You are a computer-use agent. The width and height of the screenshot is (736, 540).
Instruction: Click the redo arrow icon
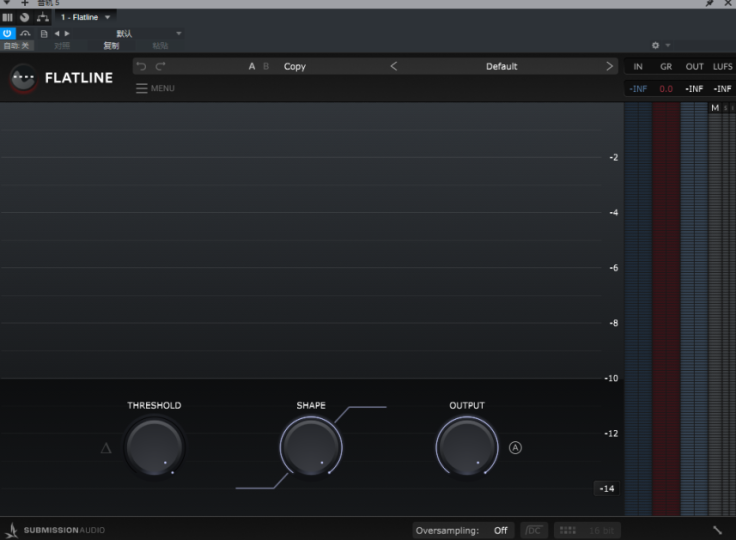point(160,66)
